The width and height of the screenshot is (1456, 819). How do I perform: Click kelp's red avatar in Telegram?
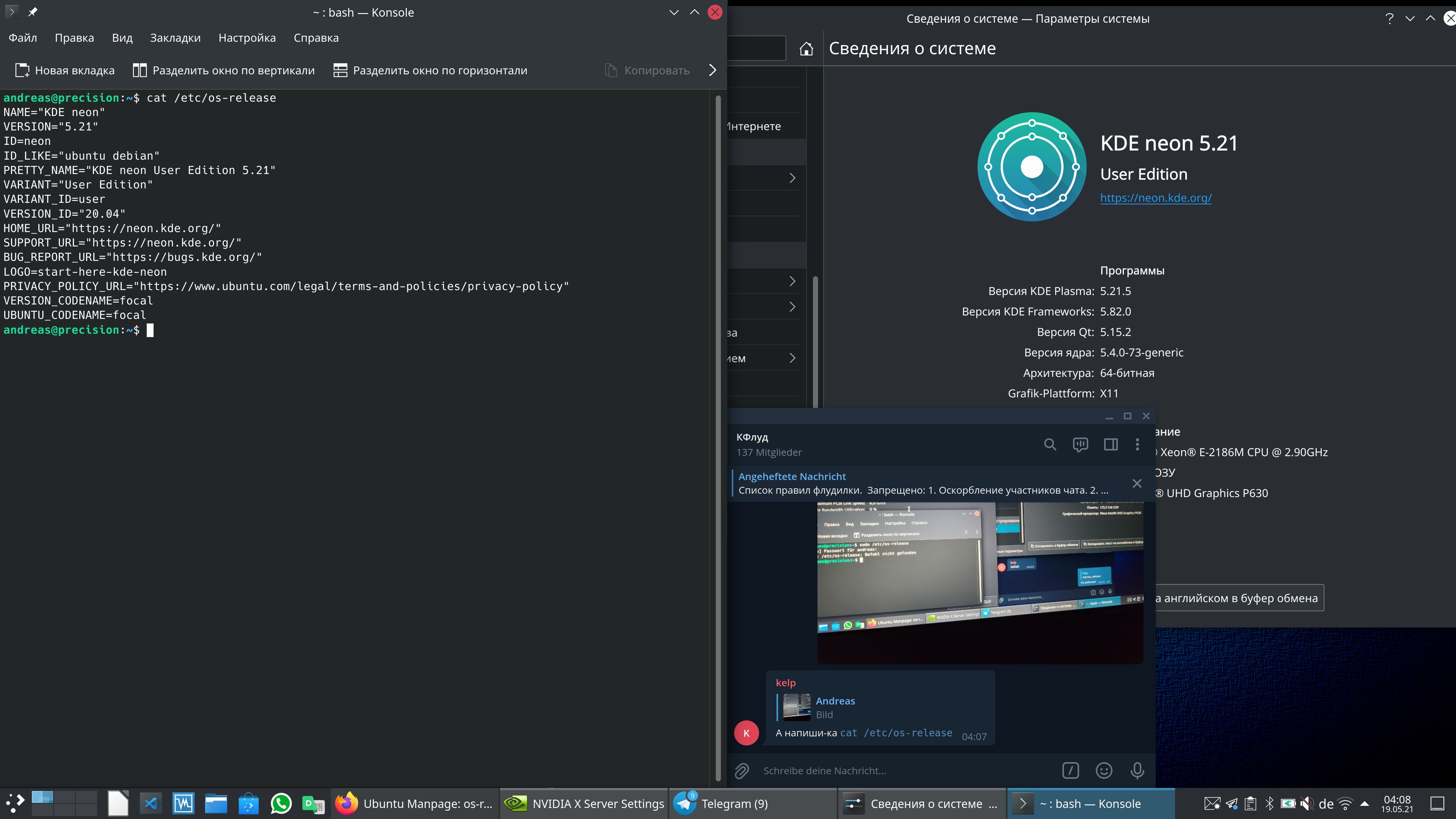[x=746, y=733]
